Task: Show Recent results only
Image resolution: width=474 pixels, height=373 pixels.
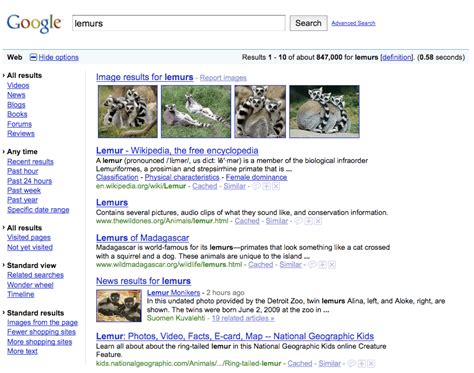Action: click(30, 162)
